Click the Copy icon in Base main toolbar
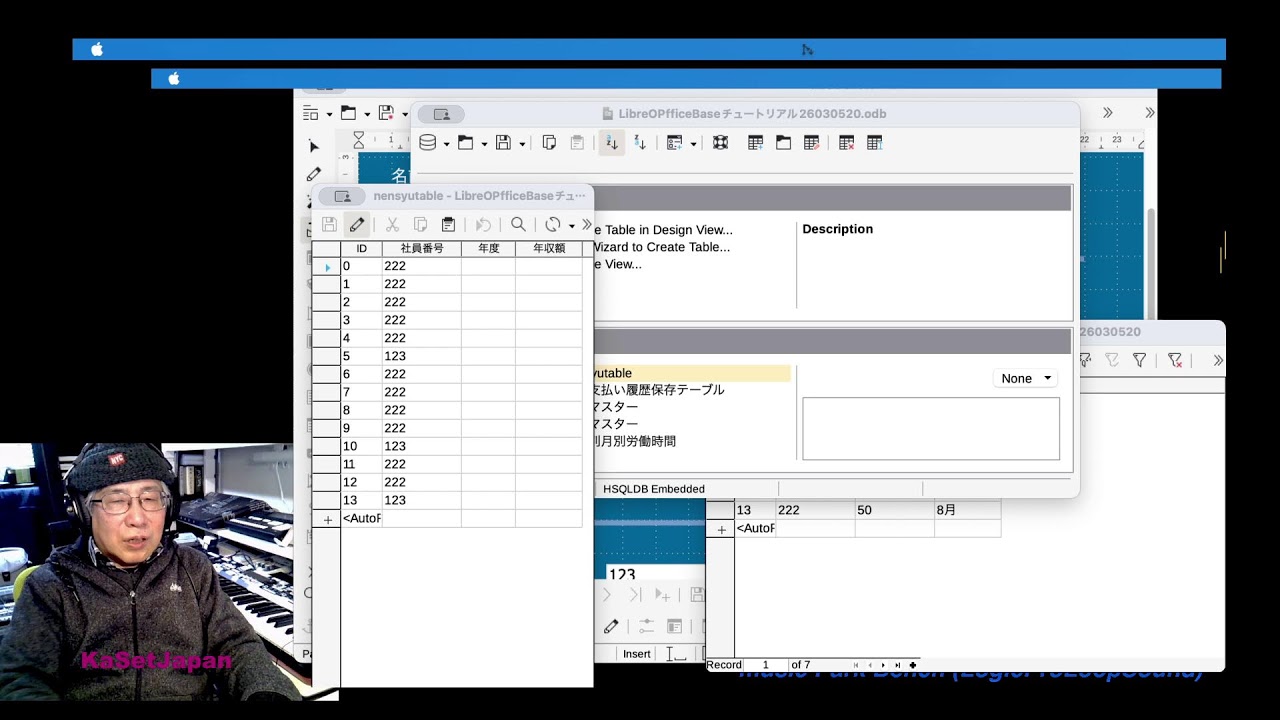The image size is (1280, 720). pyautogui.click(x=549, y=143)
